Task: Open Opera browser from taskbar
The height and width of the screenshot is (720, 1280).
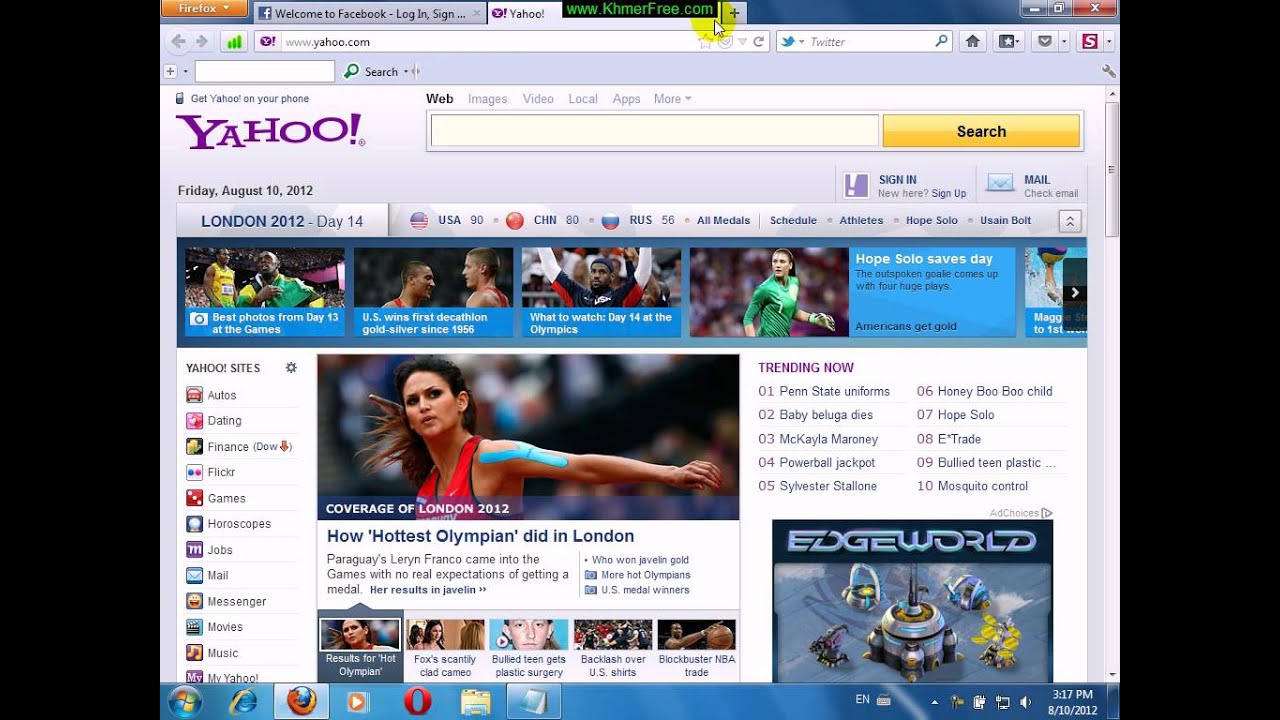Action: pyautogui.click(x=417, y=702)
